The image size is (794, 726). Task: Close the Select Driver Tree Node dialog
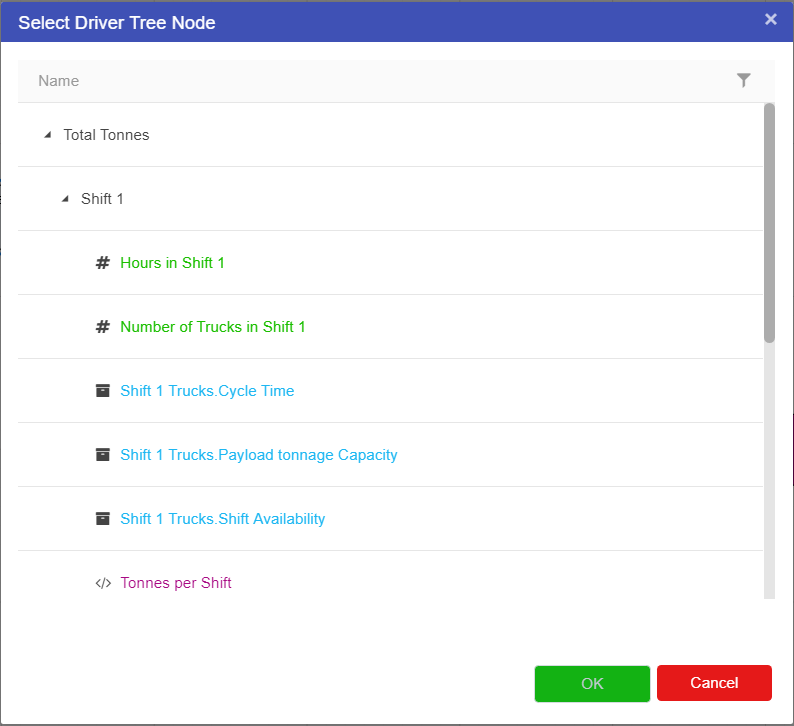pyautogui.click(x=770, y=20)
